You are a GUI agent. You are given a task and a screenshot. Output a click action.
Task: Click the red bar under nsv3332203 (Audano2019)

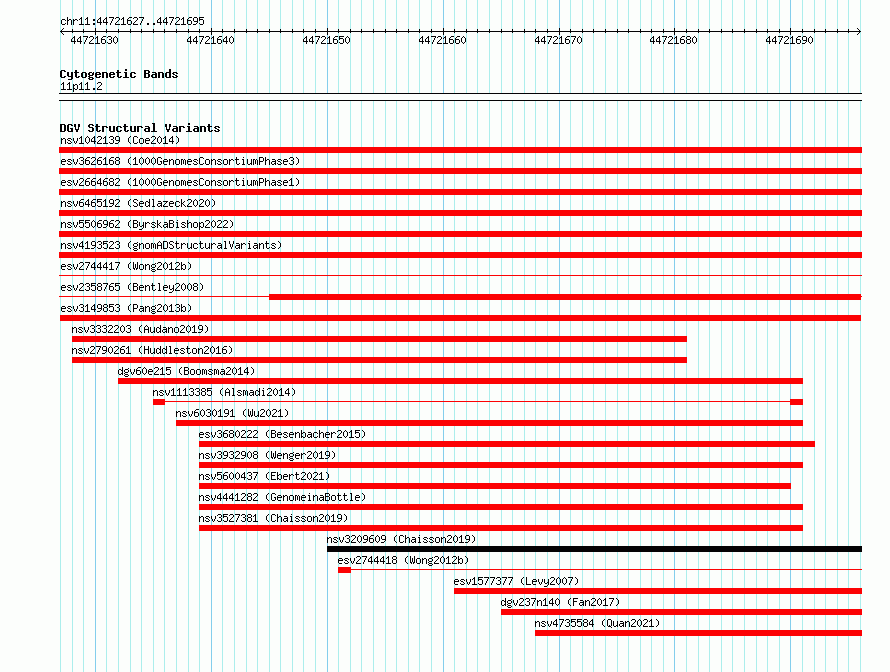pyautogui.click(x=379, y=339)
